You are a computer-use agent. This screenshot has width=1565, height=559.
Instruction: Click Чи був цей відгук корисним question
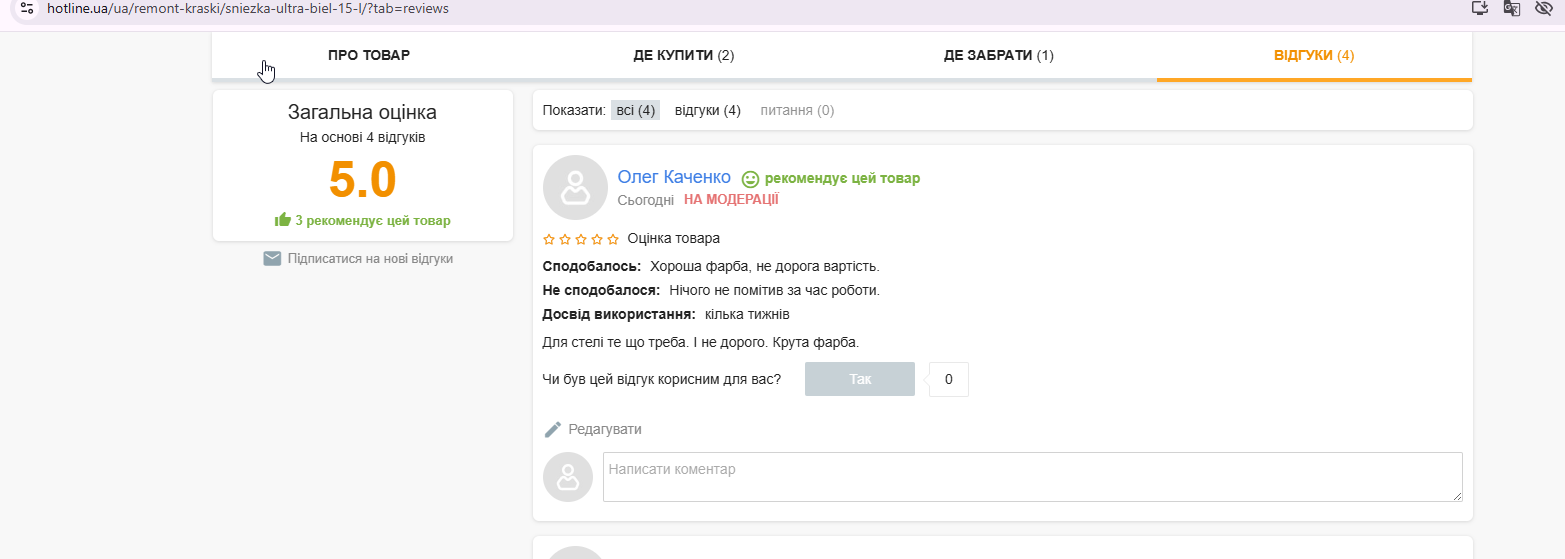coord(662,379)
